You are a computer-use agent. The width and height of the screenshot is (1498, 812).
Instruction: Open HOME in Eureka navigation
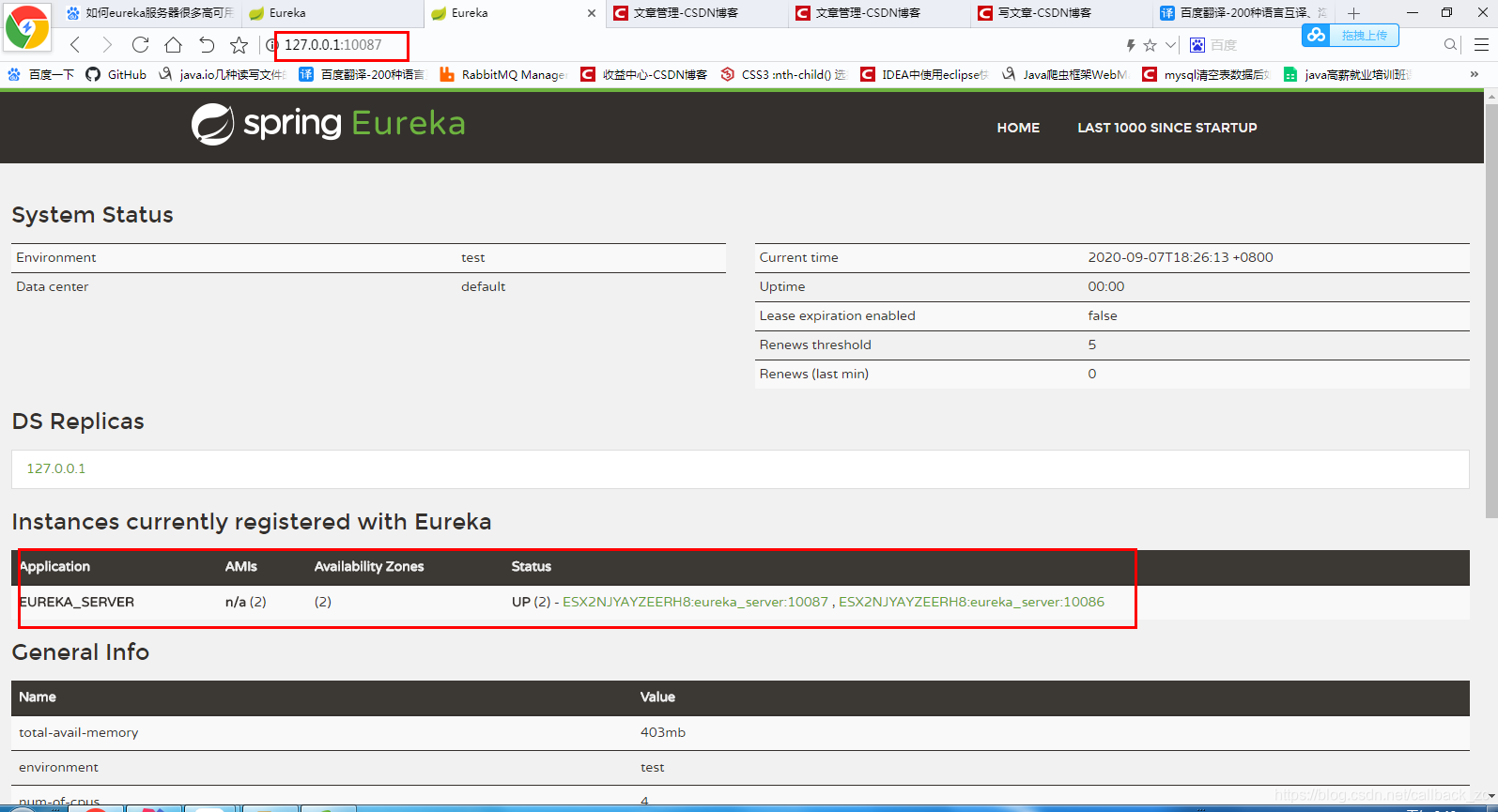coord(1018,128)
